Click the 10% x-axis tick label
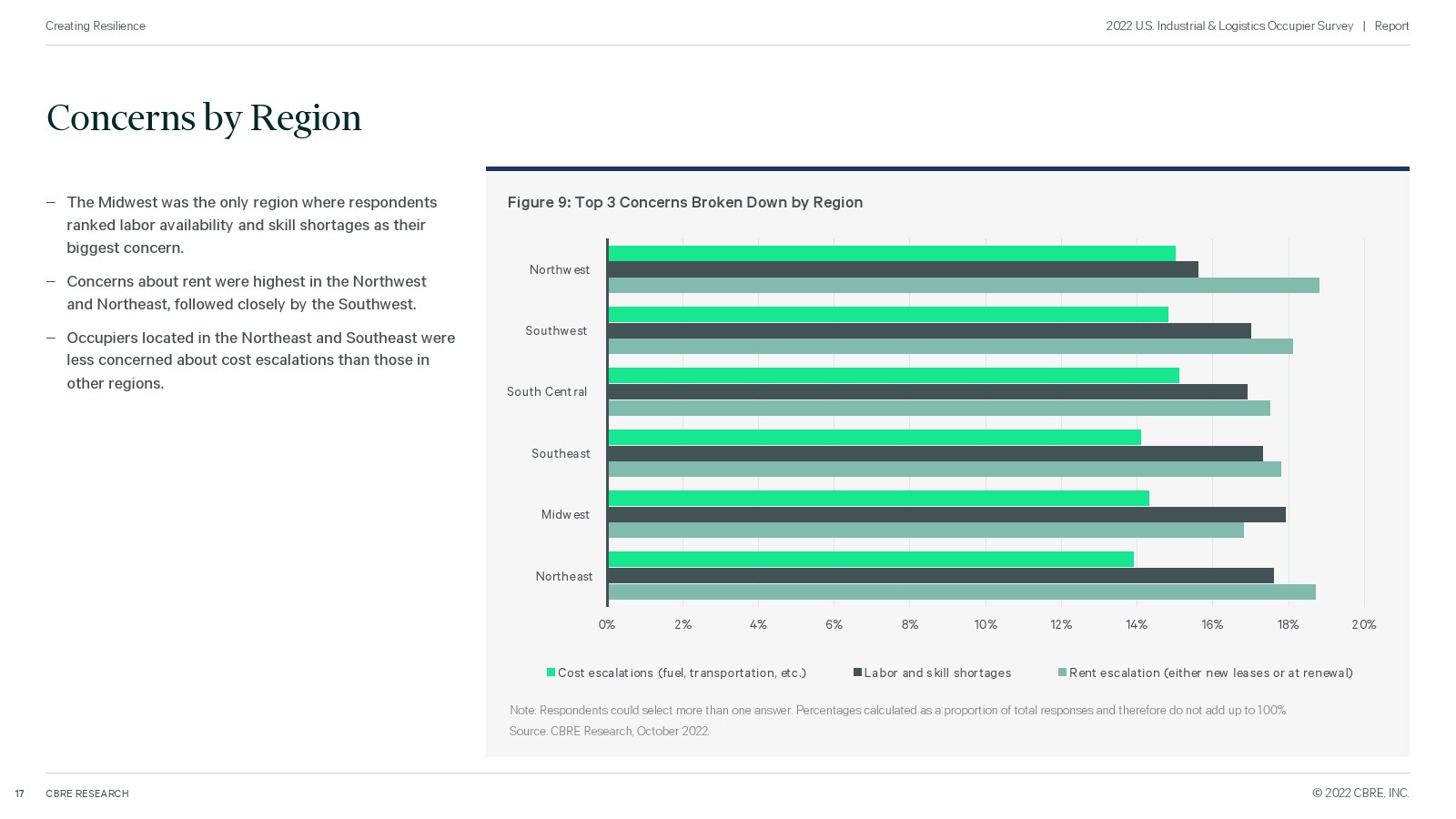1456x819 pixels. point(986,624)
